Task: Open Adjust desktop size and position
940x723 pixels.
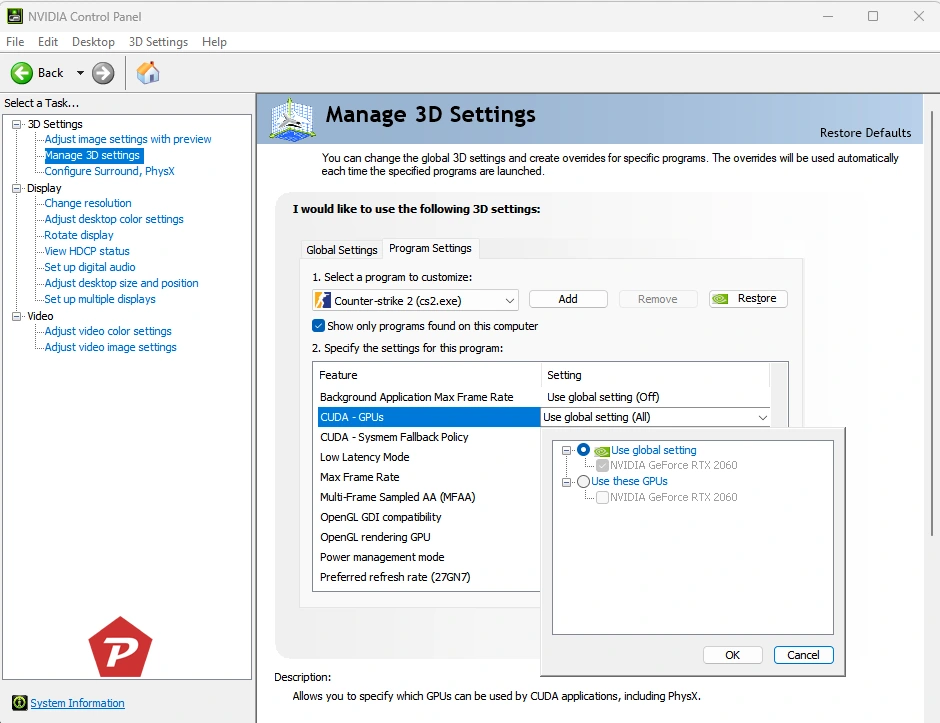Action: pos(121,283)
